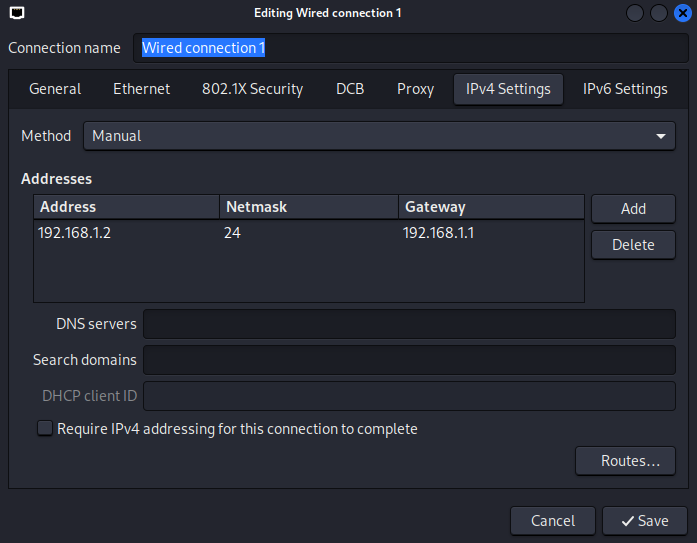
Task: Close the dialog with the blue X button
Action: (x=682, y=13)
